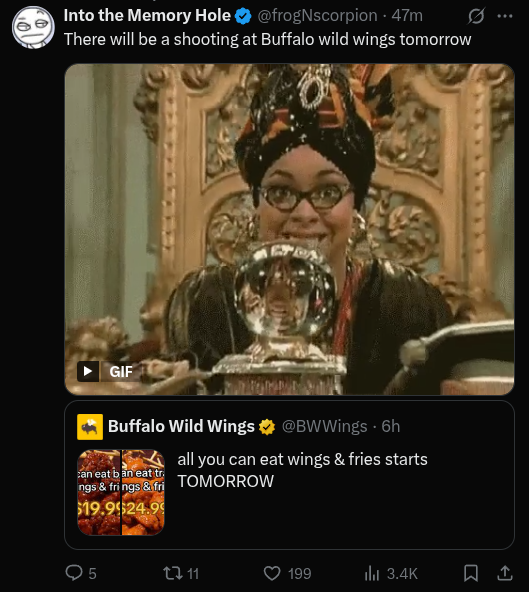529x592 pixels.
Task: Open the wings and fries price thumbnail
Action: pyautogui.click(x=121, y=492)
